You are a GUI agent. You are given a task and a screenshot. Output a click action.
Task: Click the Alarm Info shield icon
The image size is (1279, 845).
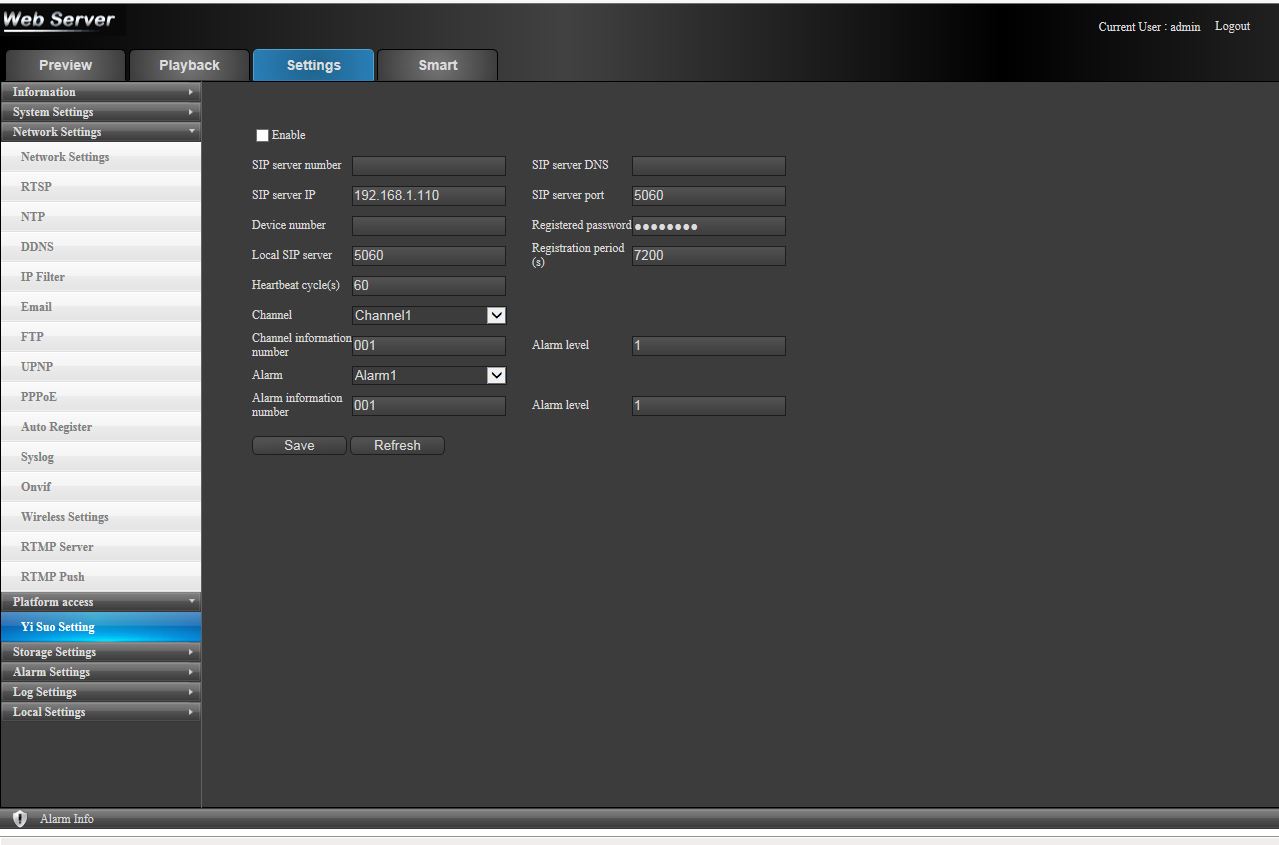pos(20,819)
